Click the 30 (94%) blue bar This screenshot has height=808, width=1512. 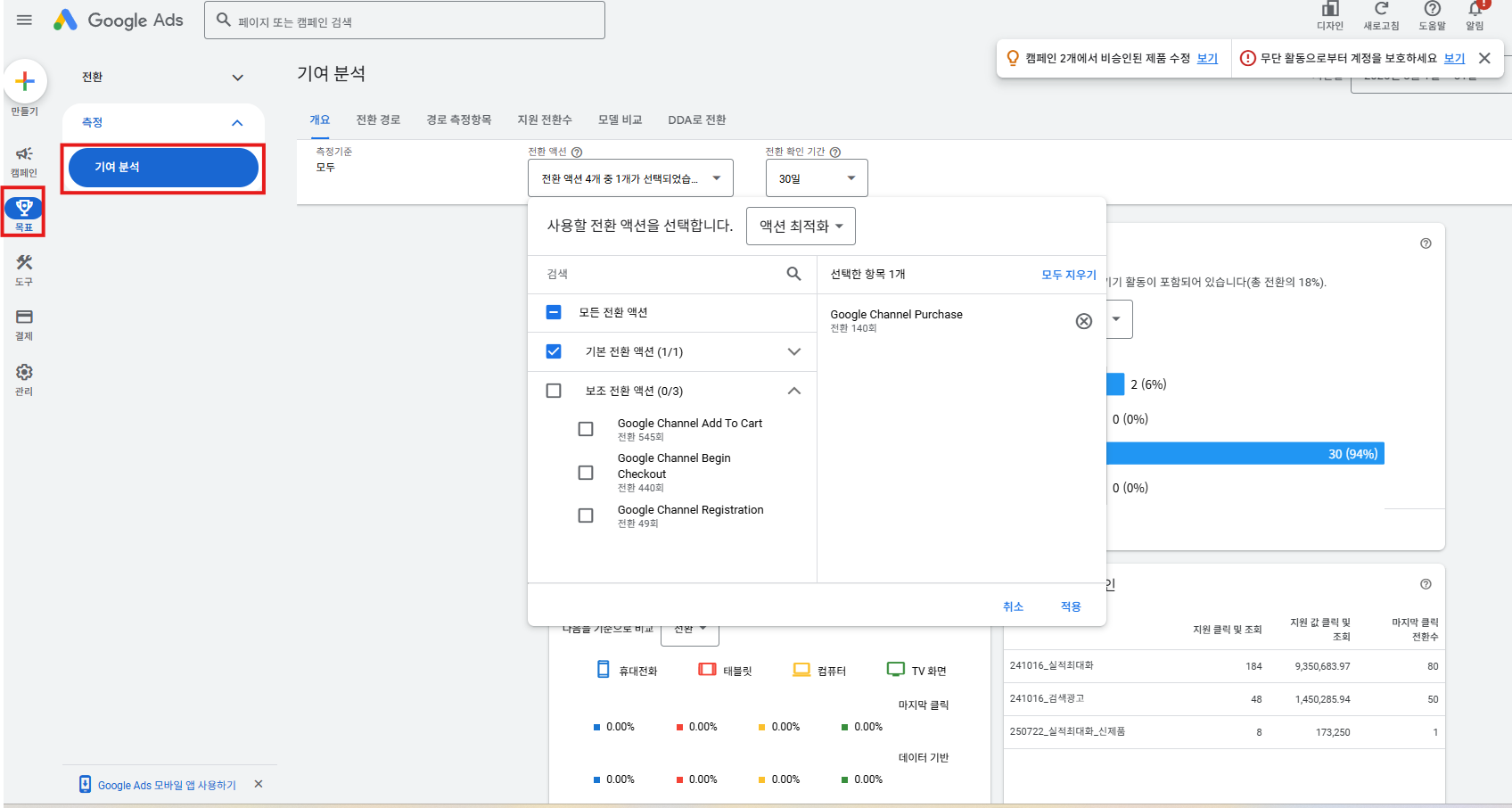[1245, 454]
